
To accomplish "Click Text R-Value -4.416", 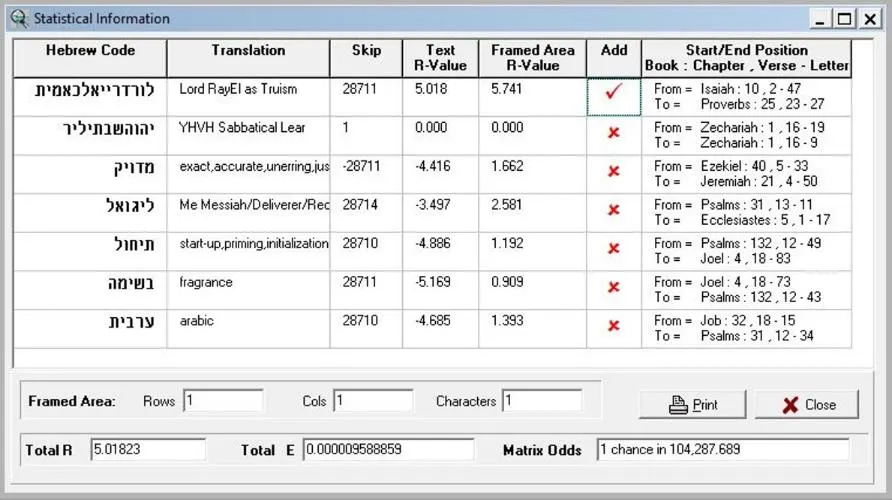I will [432, 166].
